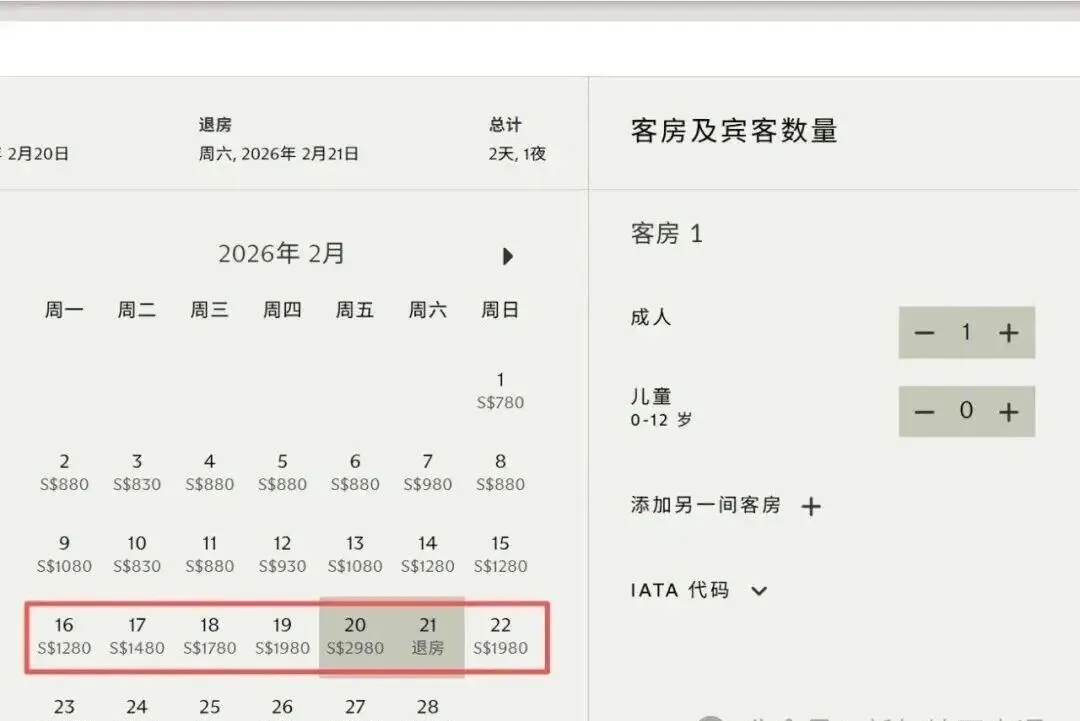Select February 24 on calendar
Screen dimensions: 1080x721
pyautogui.click(x=137, y=707)
